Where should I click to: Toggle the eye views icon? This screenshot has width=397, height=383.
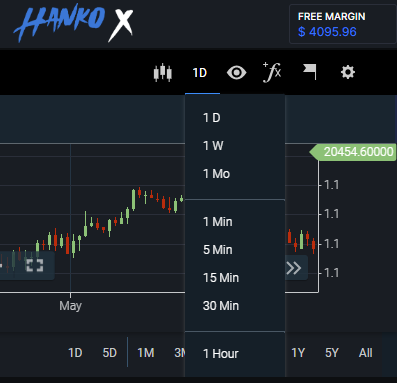click(236, 72)
